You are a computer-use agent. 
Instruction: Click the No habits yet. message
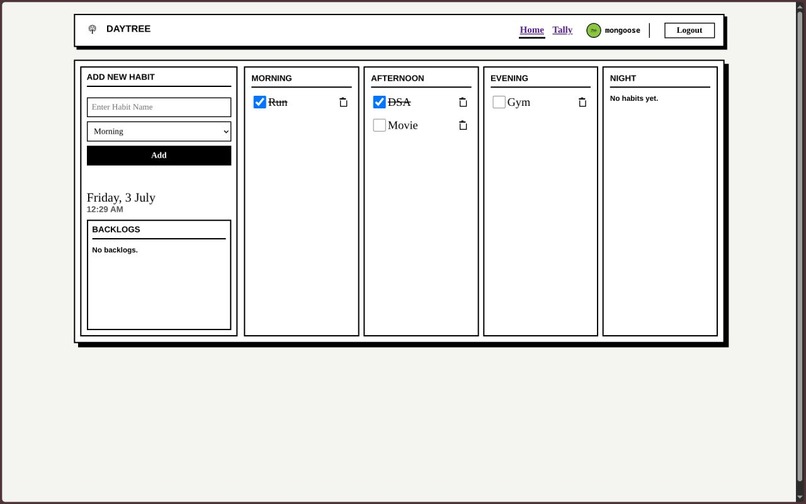(x=634, y=98)
